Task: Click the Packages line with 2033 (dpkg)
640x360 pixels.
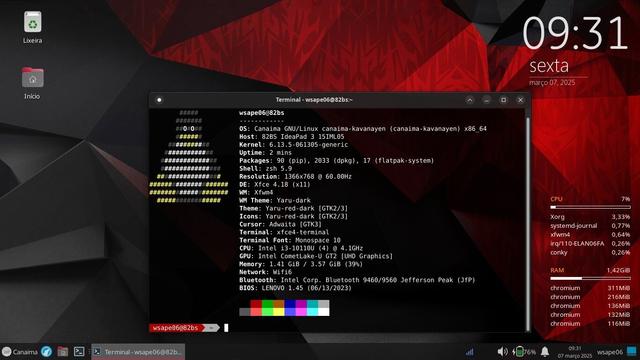Action: (x=336, y=160)
